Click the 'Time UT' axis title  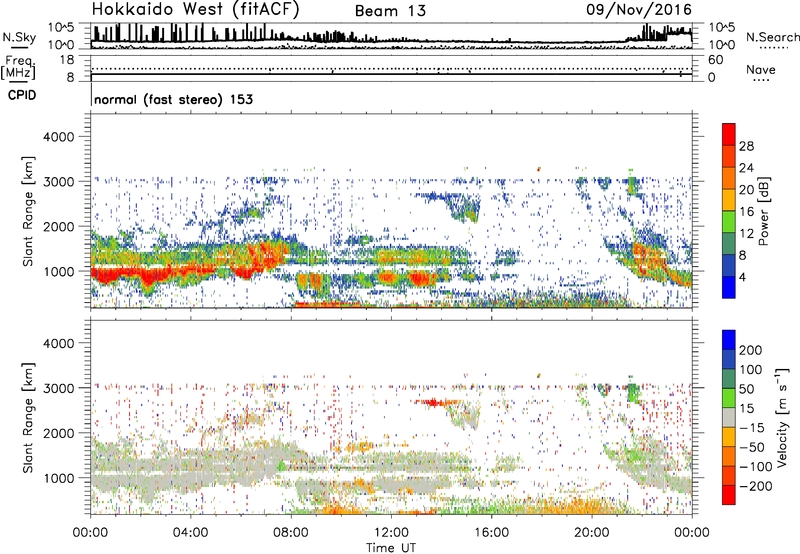click(x=391, y=547)
